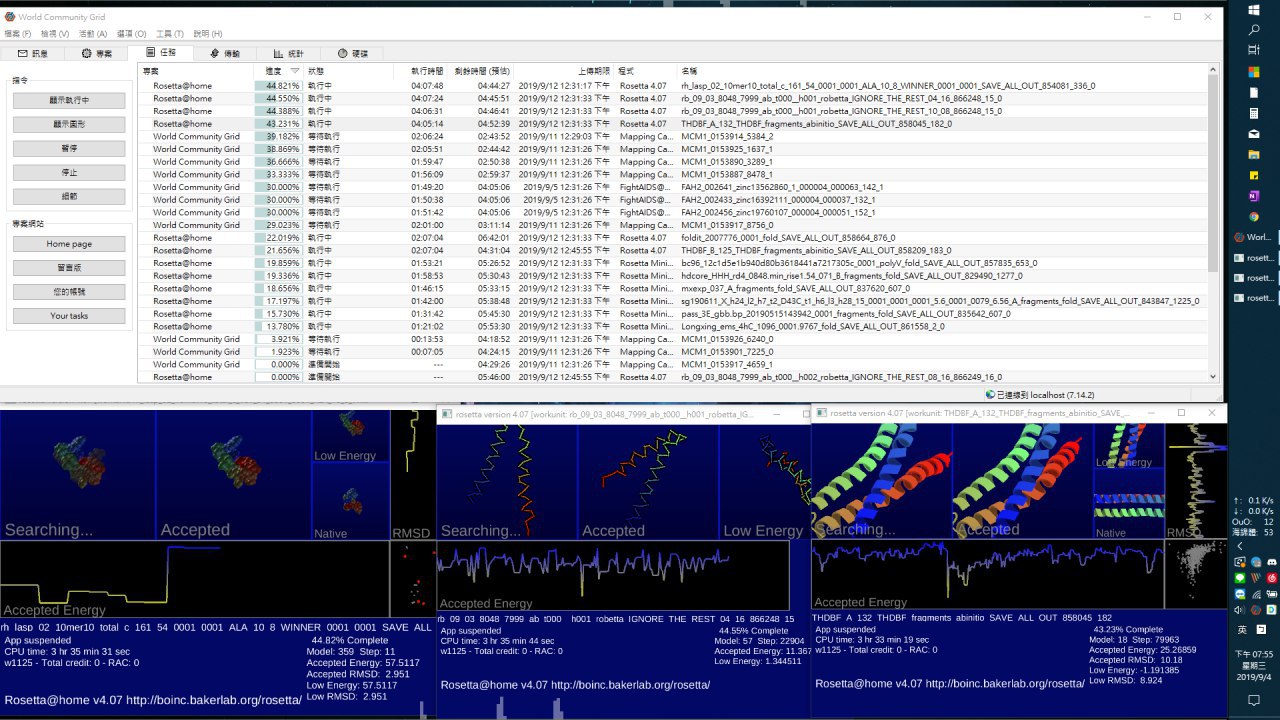The height and width of the screenshot is (720, 1280).
Task: Open Windows Search from the taskbar
Action: pos(1253,30)
